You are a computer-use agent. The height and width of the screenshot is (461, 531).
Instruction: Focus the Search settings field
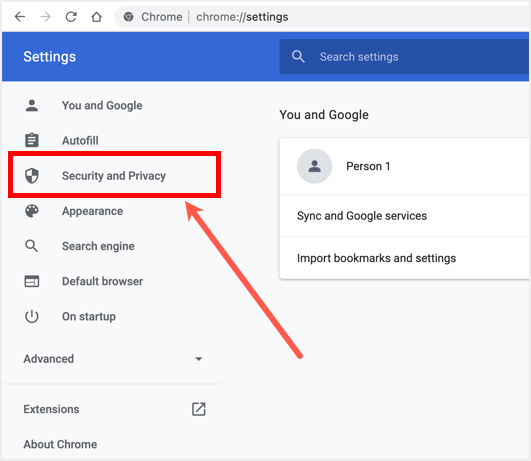[404, 57]
